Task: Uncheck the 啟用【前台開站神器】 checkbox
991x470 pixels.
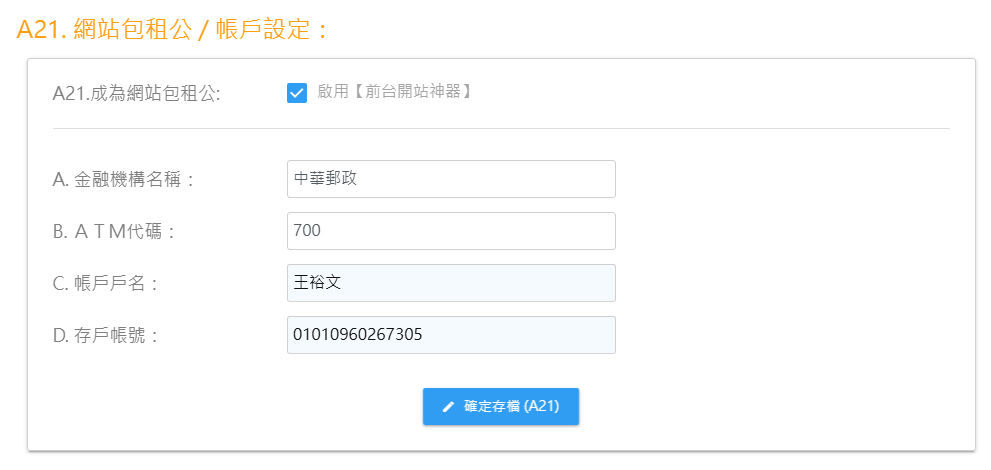Action: click(297, 93)
